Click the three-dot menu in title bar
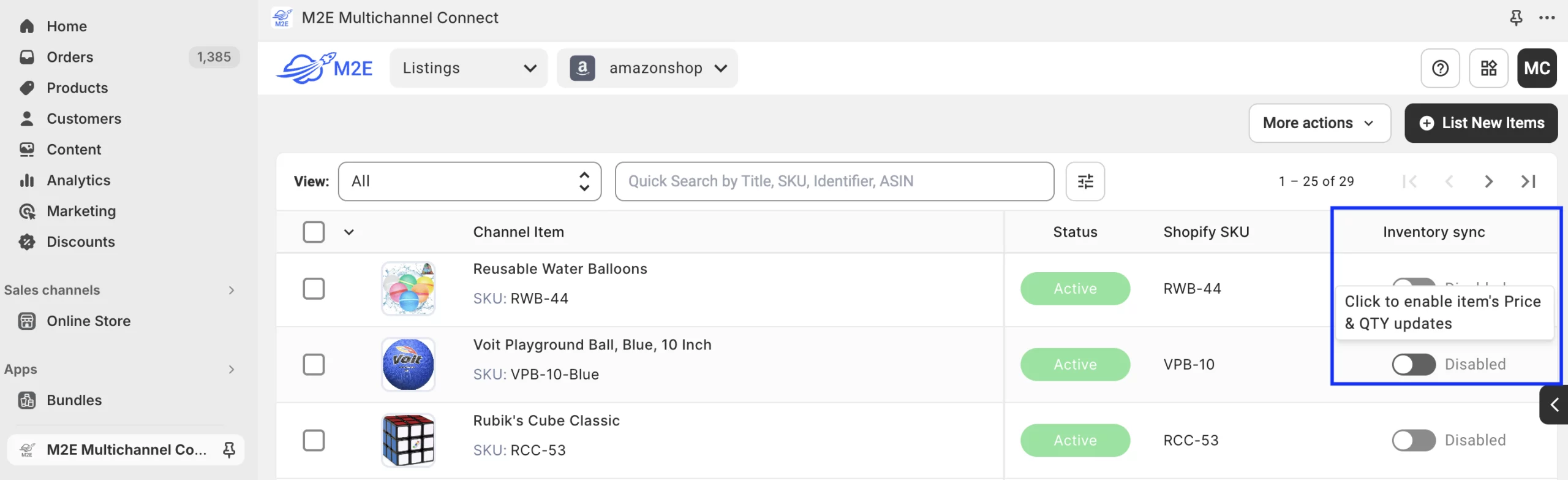The width and height of the screenshot is (1568, 480). pyautogui.click(x=1547, y=18)
